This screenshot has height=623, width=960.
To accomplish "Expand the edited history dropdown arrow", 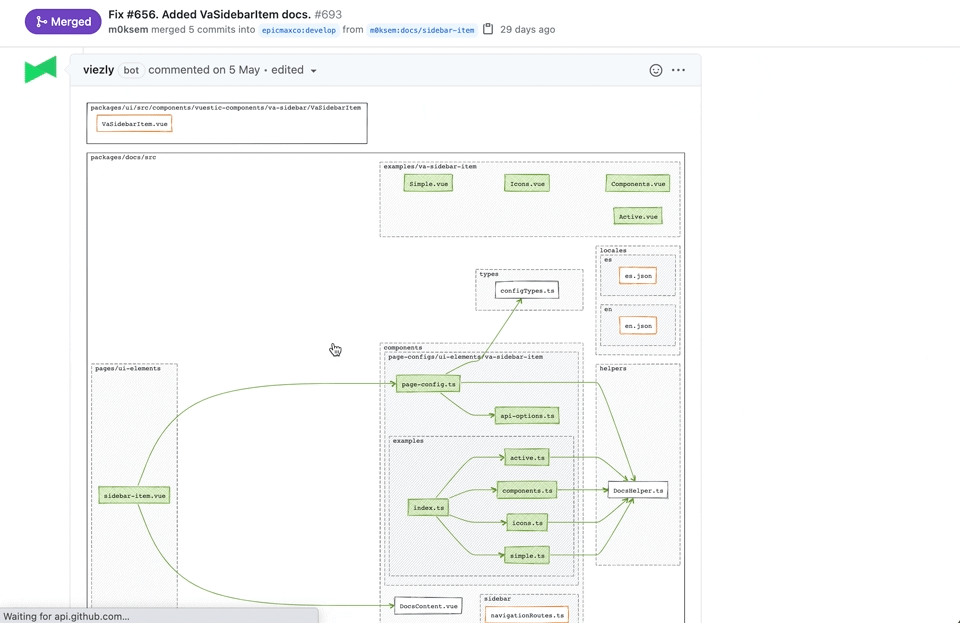I will [x=313, y=71].
